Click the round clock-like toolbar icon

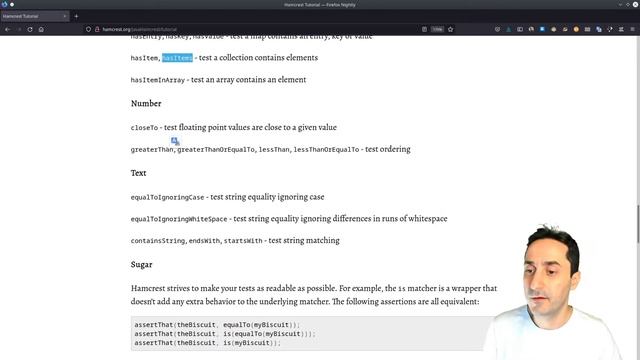coord(497,29)
